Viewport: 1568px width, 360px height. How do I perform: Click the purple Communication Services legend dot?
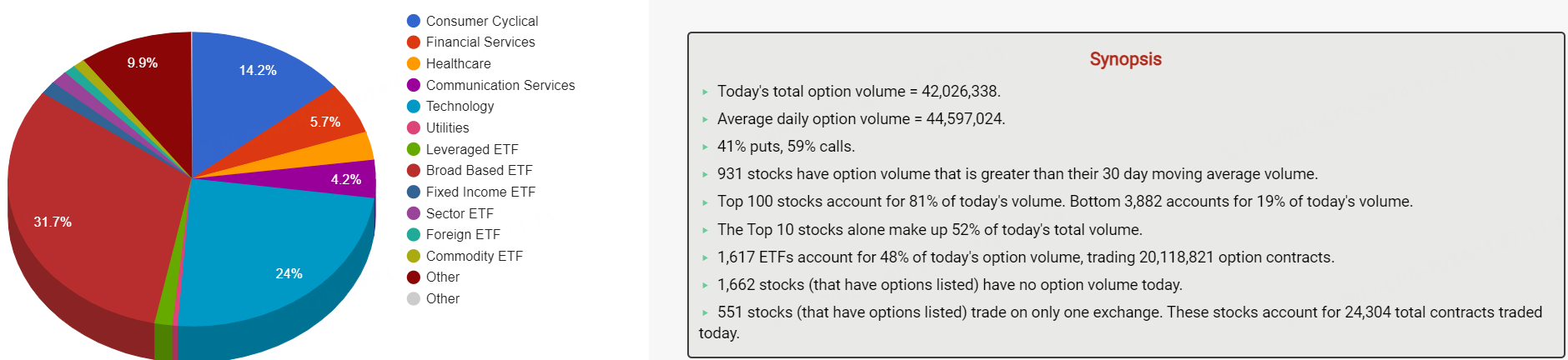(414, 85)
